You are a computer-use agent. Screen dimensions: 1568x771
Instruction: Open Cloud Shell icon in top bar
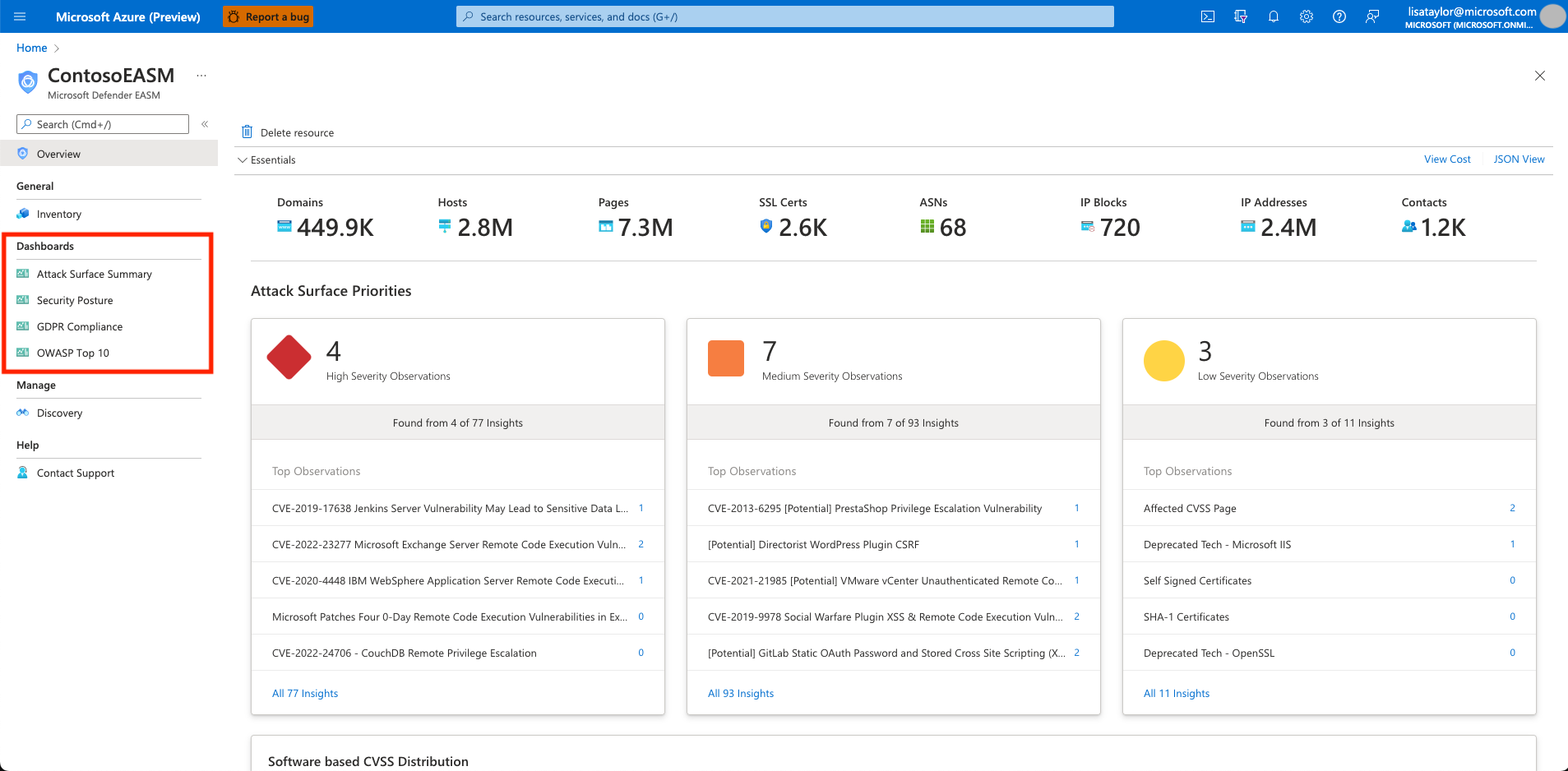click(x=1208, y=16)
